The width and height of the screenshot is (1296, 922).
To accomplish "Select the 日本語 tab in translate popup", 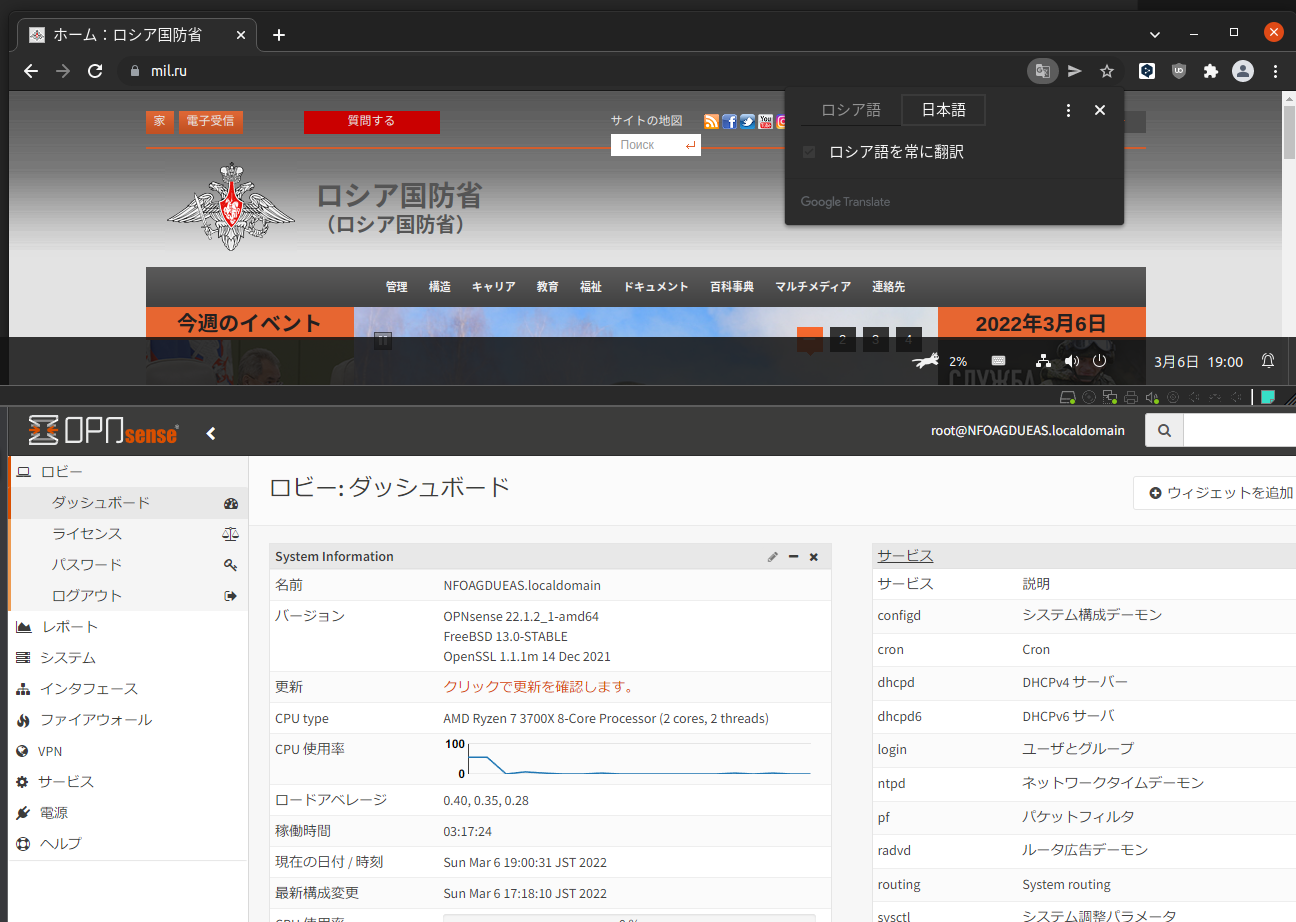I will point(943,110).
